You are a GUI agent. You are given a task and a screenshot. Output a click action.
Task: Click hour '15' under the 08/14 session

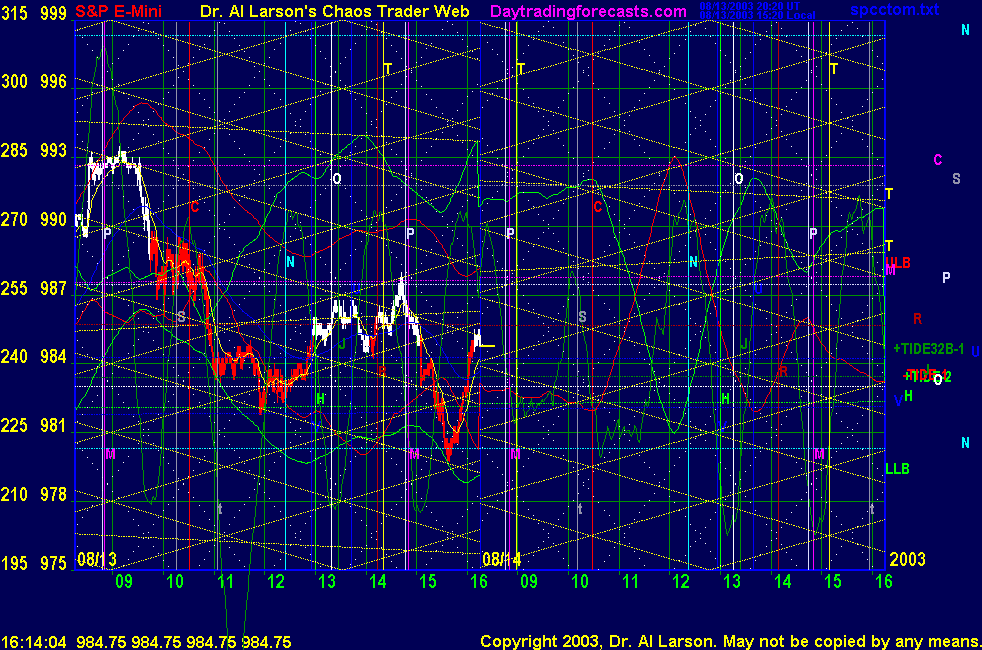point(833,582)
